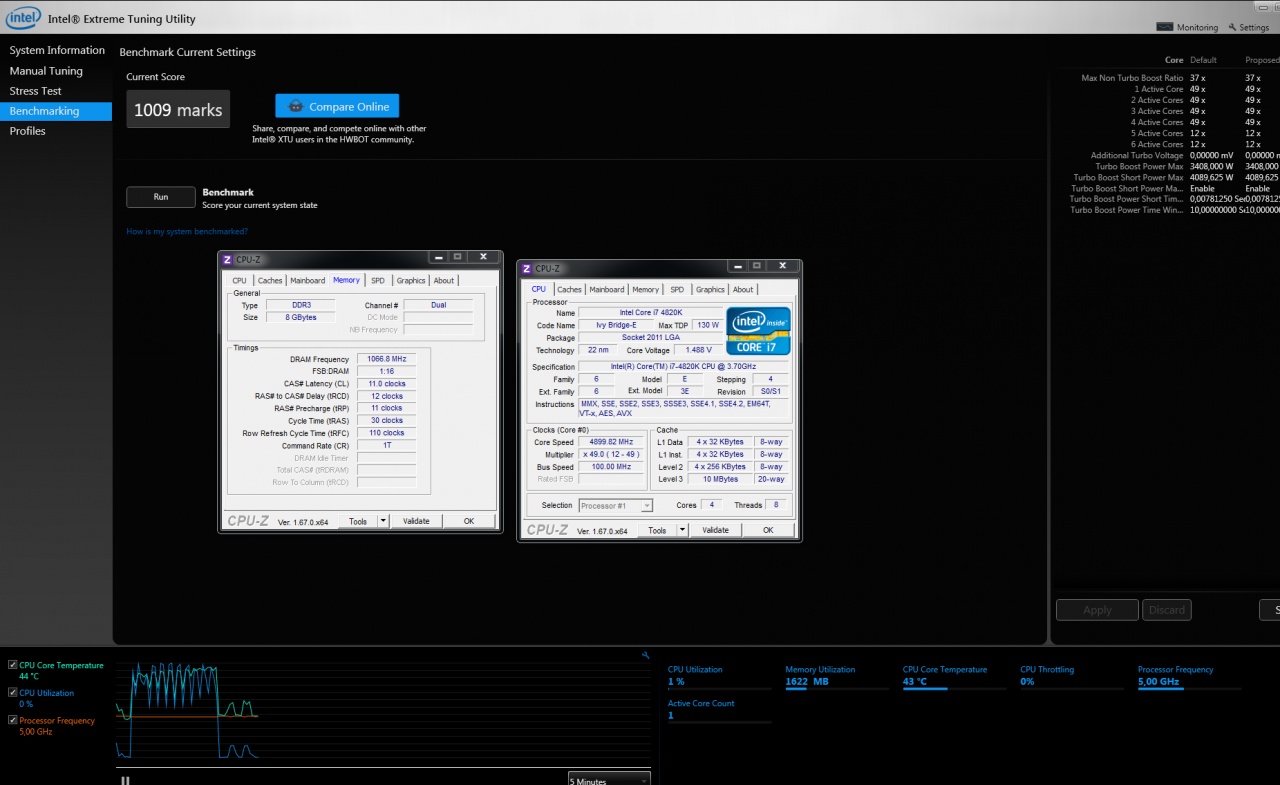Click the graph settings wrench icon
Viewport: 1280px width, 785px height.
coord(646,655)
